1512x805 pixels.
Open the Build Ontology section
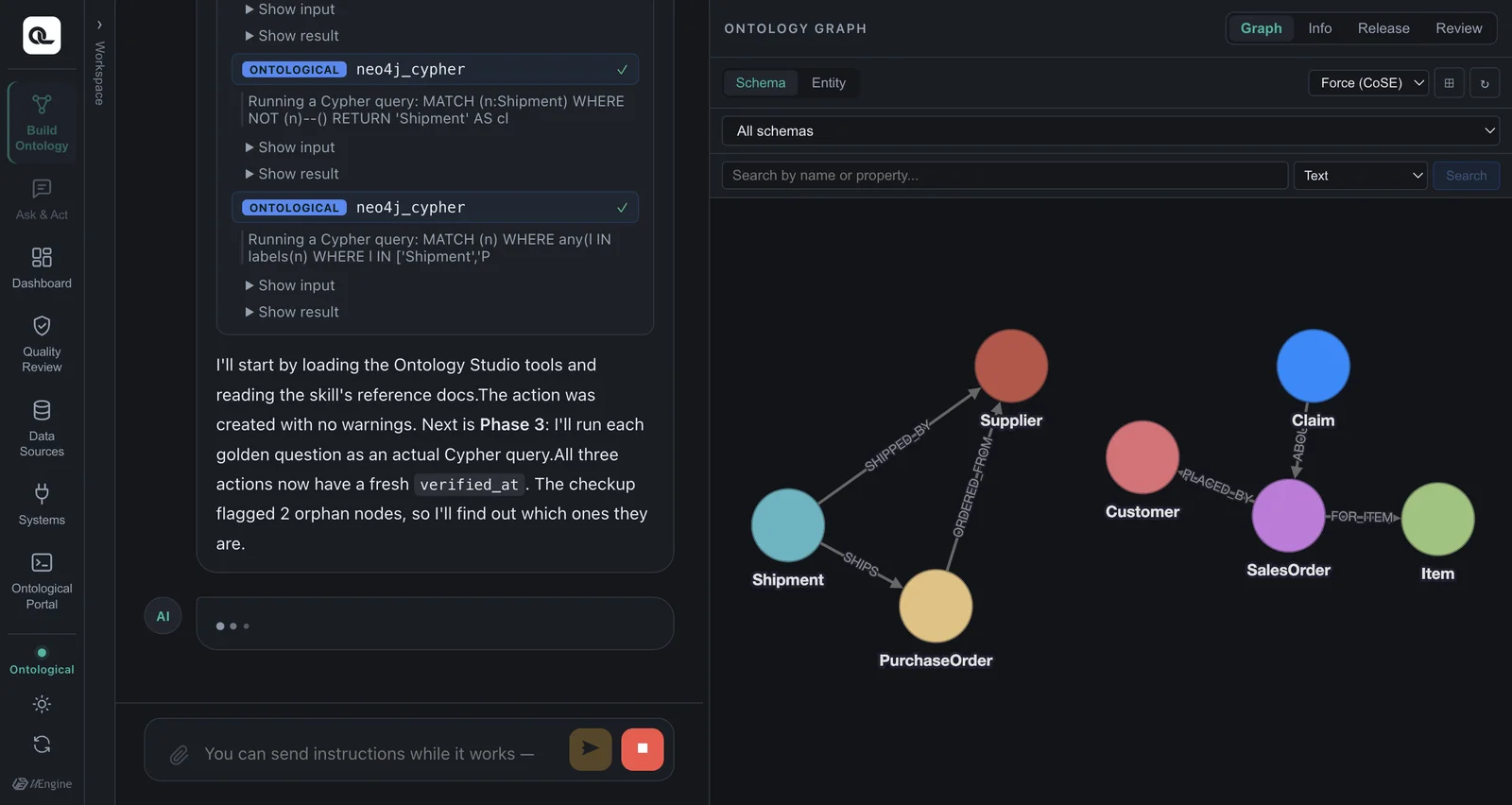click(42, 123)
